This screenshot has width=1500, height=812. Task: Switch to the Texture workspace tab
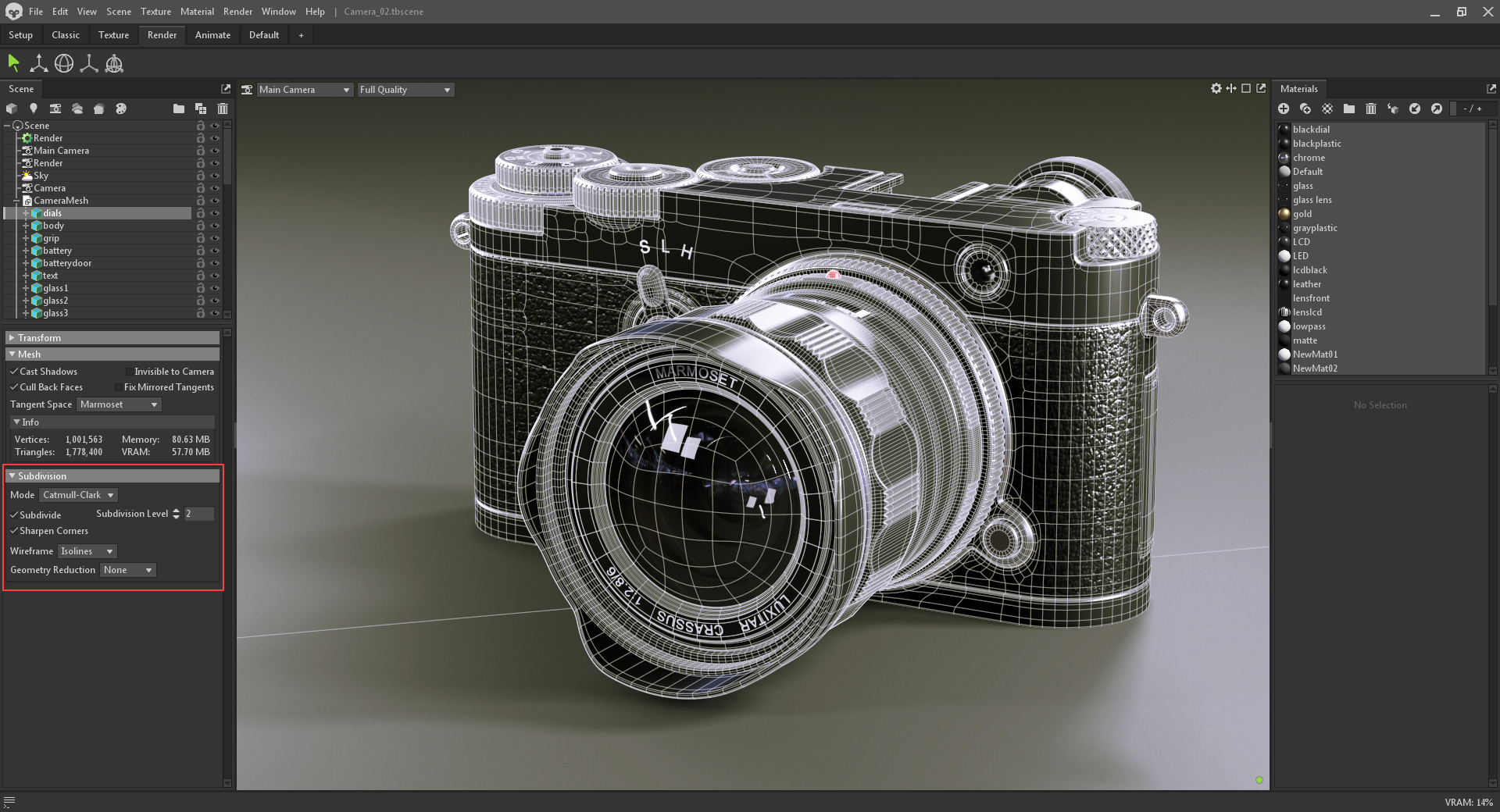pos(113,35)
